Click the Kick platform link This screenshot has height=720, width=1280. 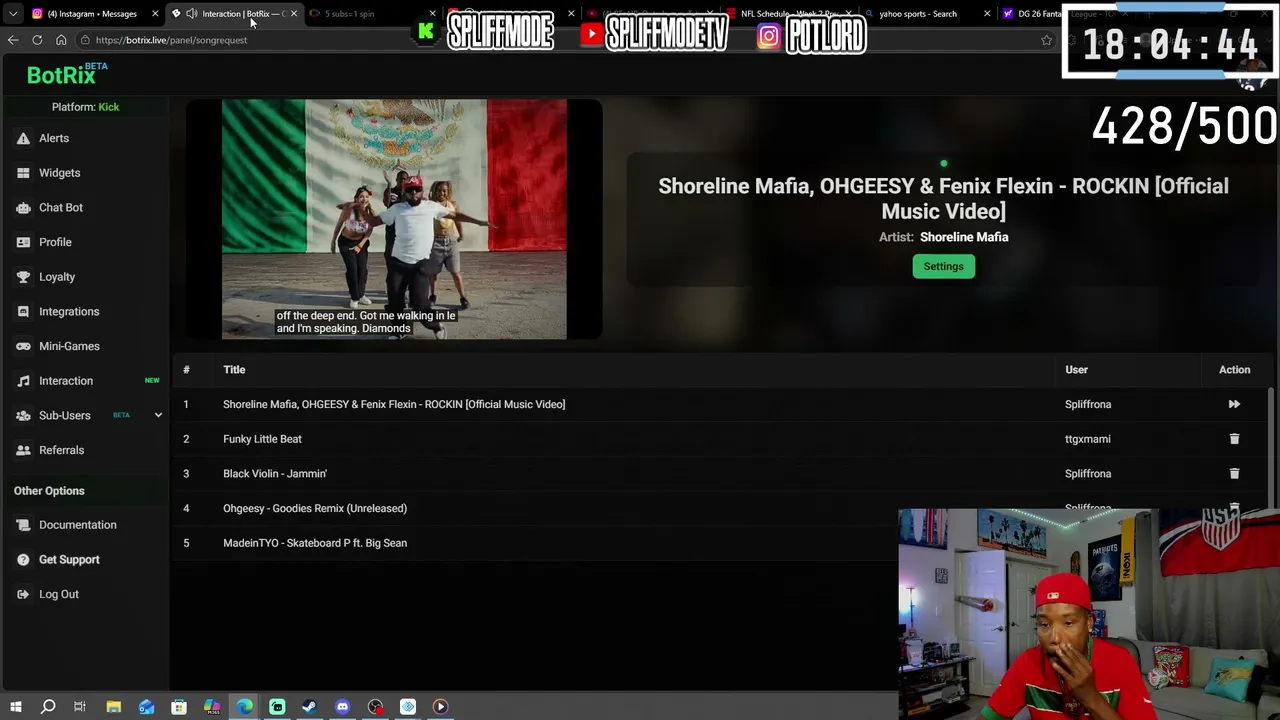(109, 107)
